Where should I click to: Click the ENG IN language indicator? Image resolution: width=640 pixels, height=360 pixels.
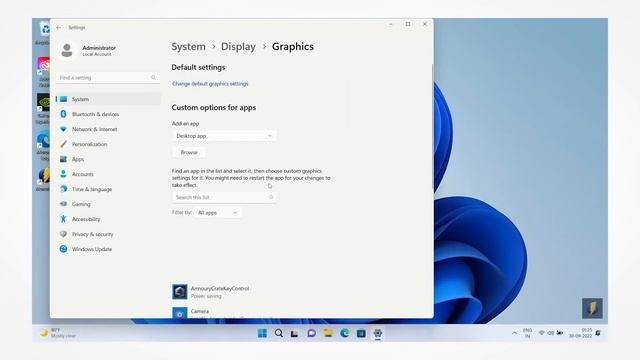pos(527,333)
